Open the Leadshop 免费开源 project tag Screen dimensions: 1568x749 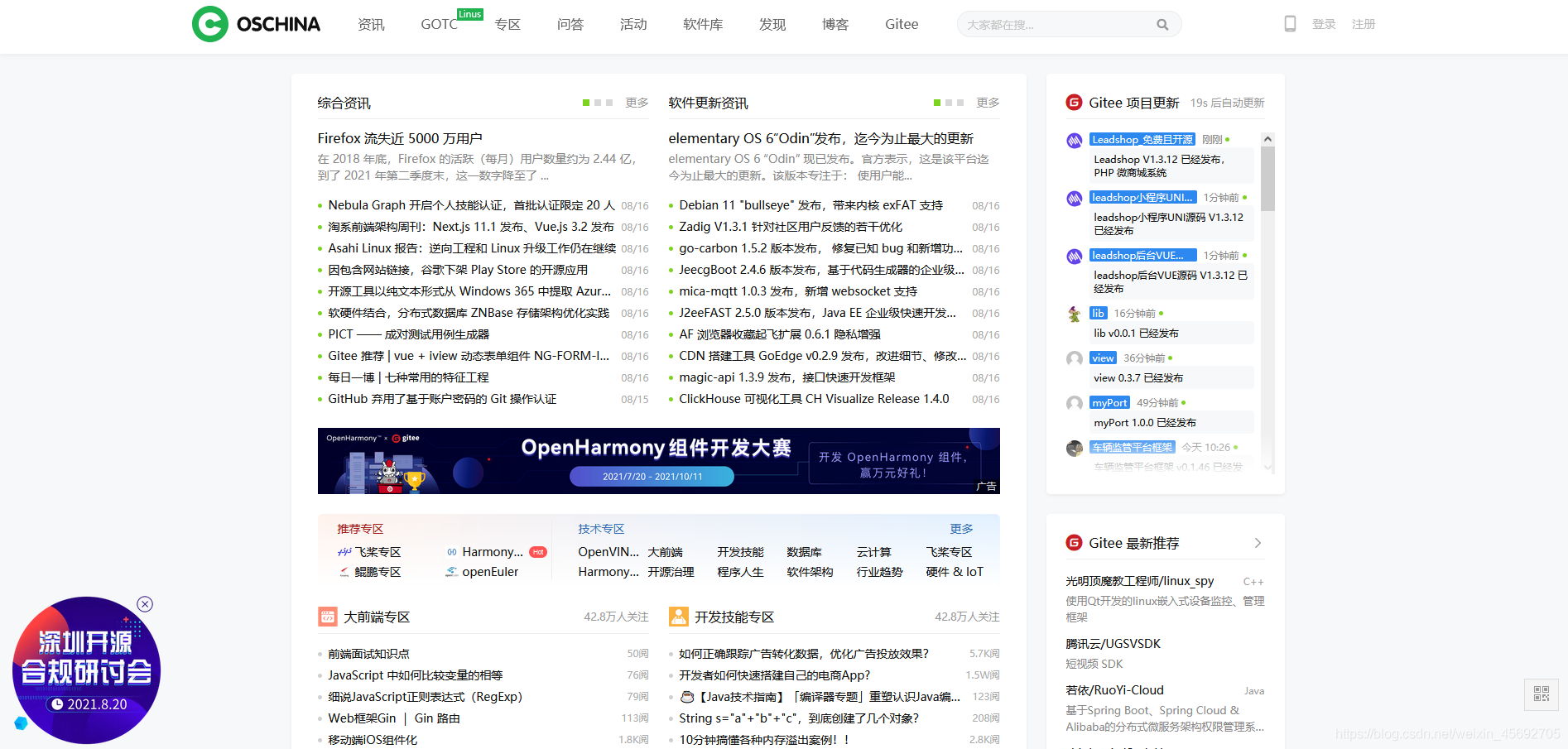1142,140
